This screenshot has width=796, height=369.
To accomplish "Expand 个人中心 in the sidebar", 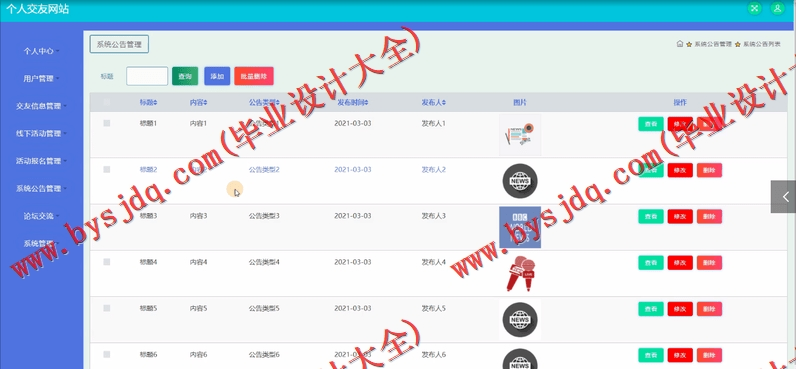I will (42, 51).
